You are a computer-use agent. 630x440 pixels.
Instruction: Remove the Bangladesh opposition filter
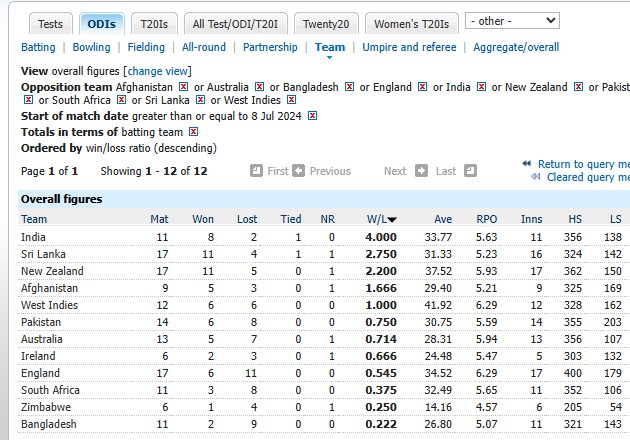coord(350,87)
